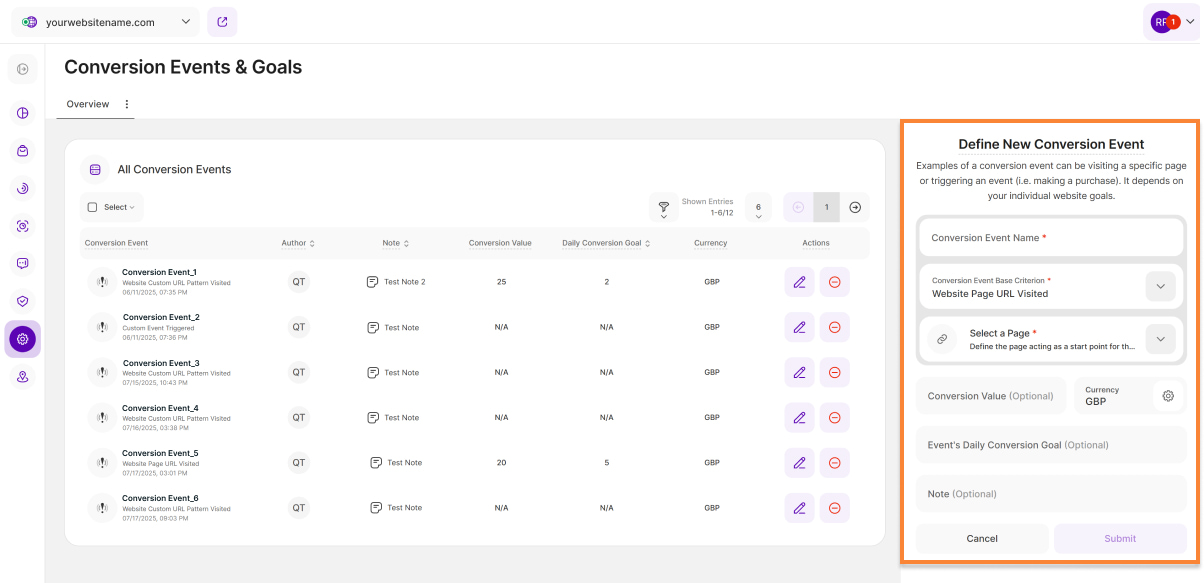Click the Conversion Event Name field
This screenshot has height=583, width=1204.
point(1050,238)
